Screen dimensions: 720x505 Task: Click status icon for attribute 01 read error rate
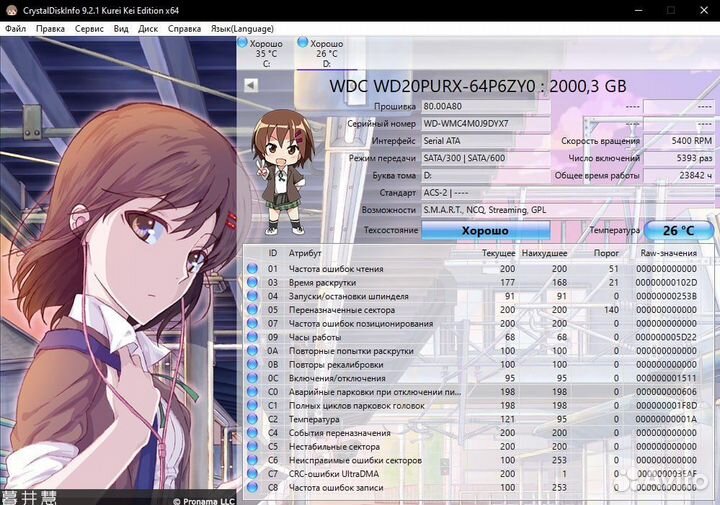coord(252,269)
